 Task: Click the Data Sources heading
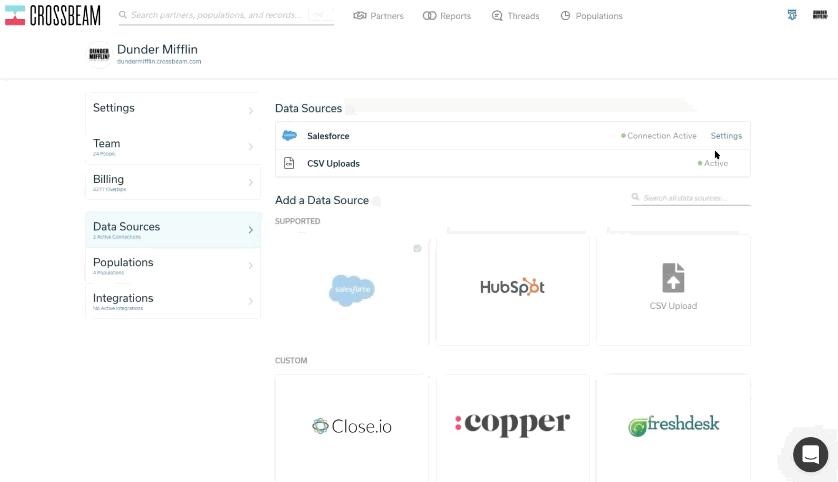click(x=308, y=108)
